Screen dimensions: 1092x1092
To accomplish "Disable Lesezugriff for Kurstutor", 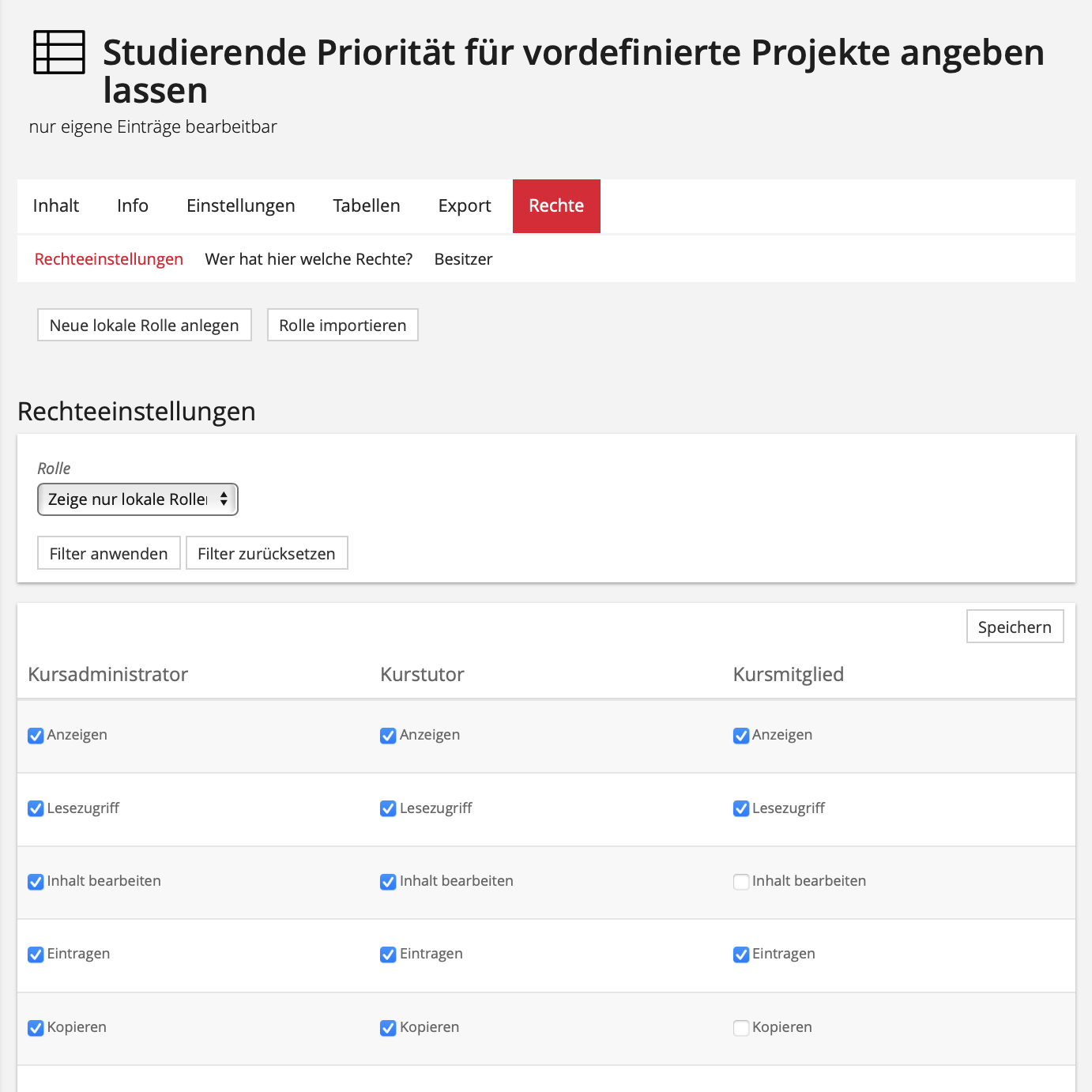I will [x=388, y=808].
